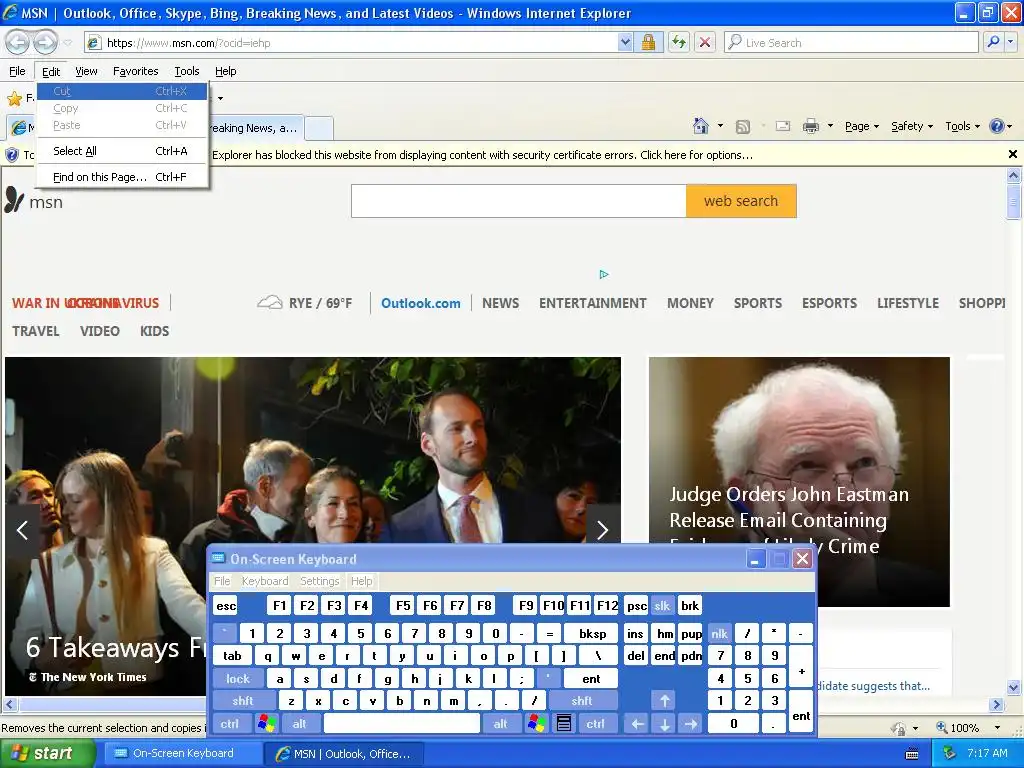Open the Favorites menu
Image resolution: width=1024 pixels, height=768 pixels.
point(135,71)
